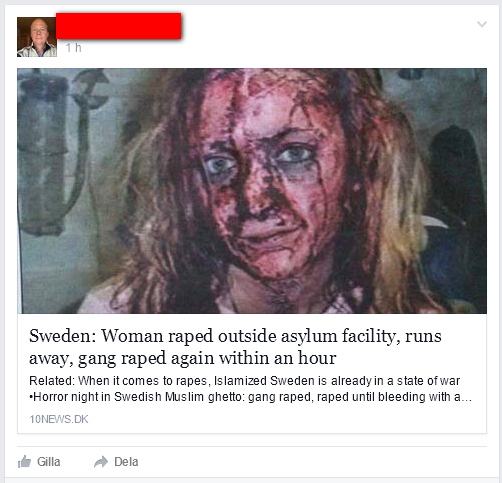Open the poster's profile picture
Viewport: 502px width, 483px height.
pos(37,37)
